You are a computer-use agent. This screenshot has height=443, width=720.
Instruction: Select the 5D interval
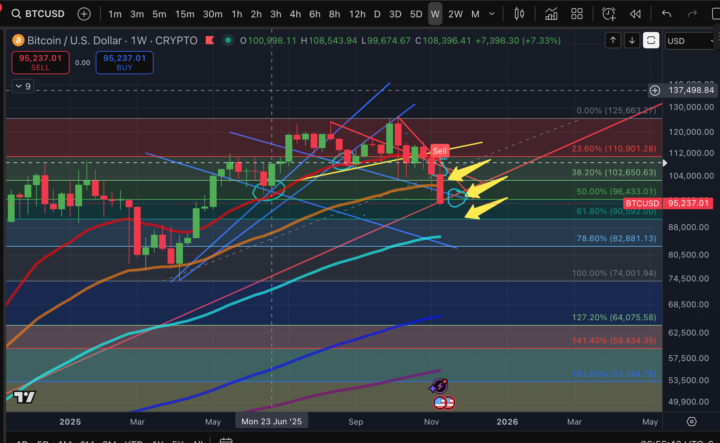[x=416, y=14]
